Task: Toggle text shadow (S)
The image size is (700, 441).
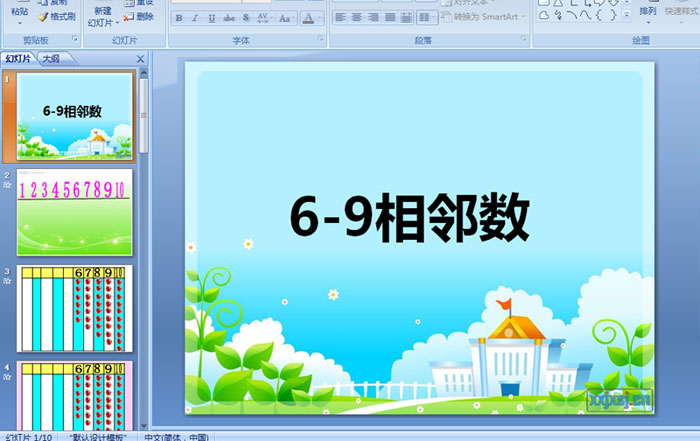Action: click(x=246, y=18)
